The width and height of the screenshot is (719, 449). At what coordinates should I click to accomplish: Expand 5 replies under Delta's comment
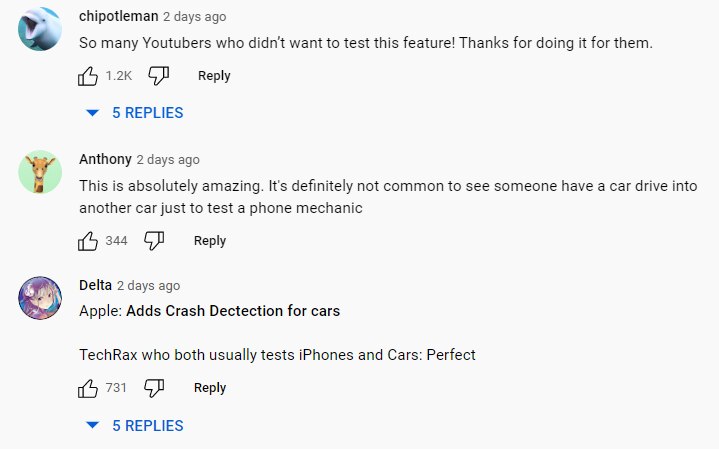pos(135,425)
